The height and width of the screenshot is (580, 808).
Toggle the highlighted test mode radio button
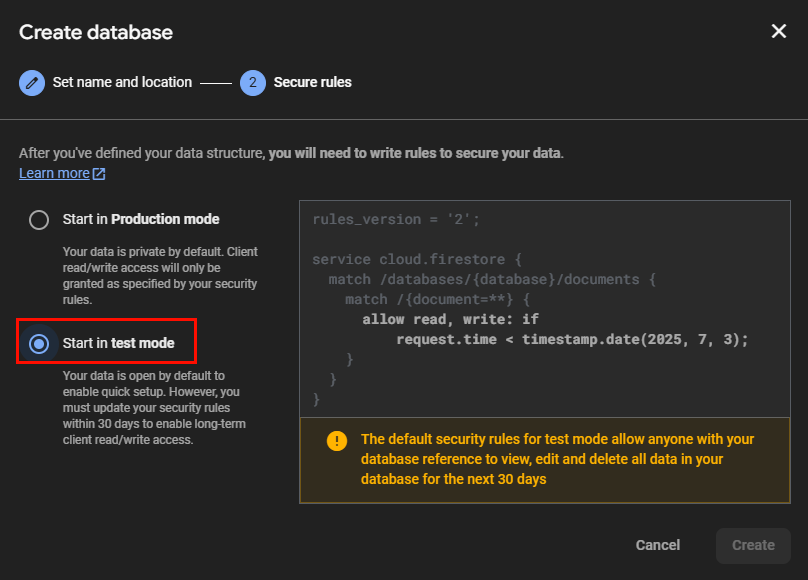(39, 341)
